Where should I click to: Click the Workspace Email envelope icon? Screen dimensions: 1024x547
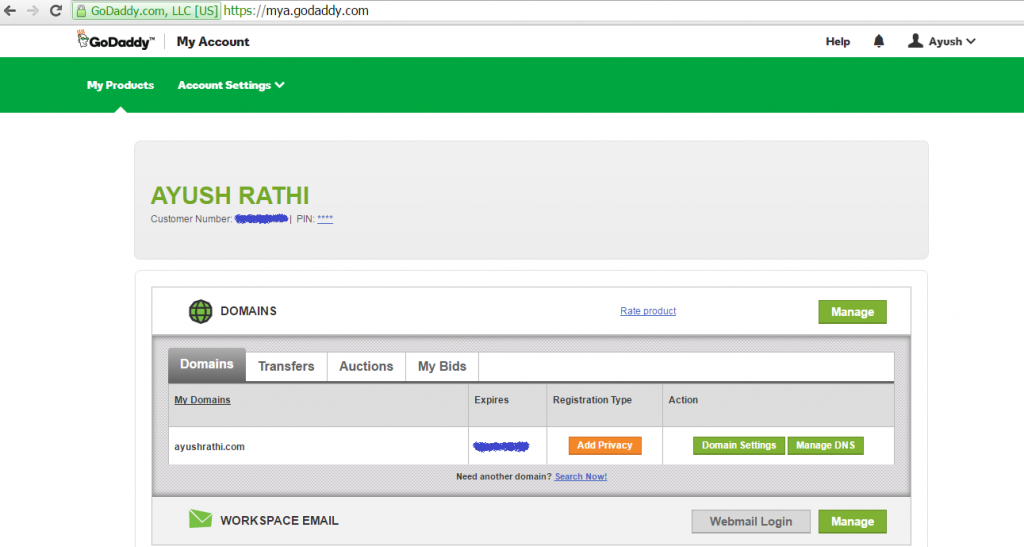point(201,519)
